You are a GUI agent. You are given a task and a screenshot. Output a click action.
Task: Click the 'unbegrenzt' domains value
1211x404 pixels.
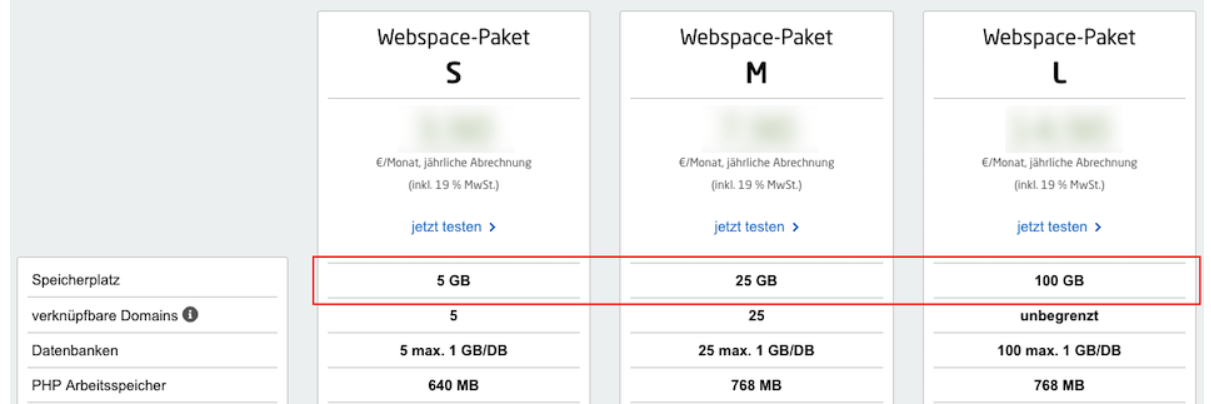(1059, 316)
